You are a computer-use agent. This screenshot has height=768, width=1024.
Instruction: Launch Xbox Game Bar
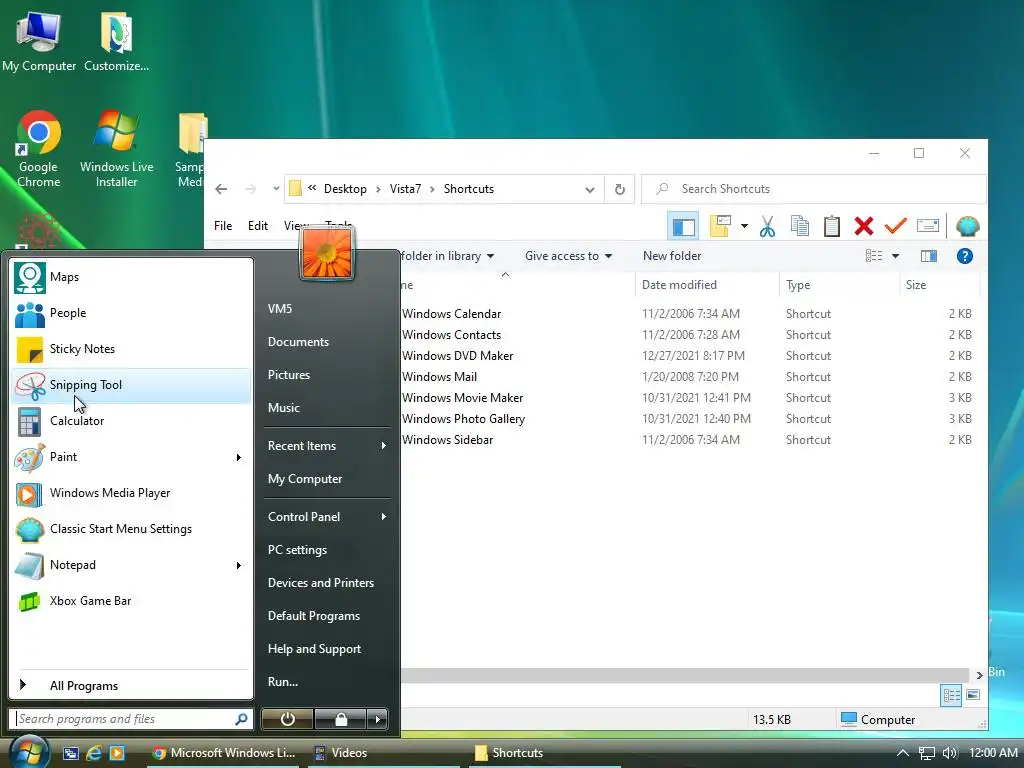pos(131,601)
